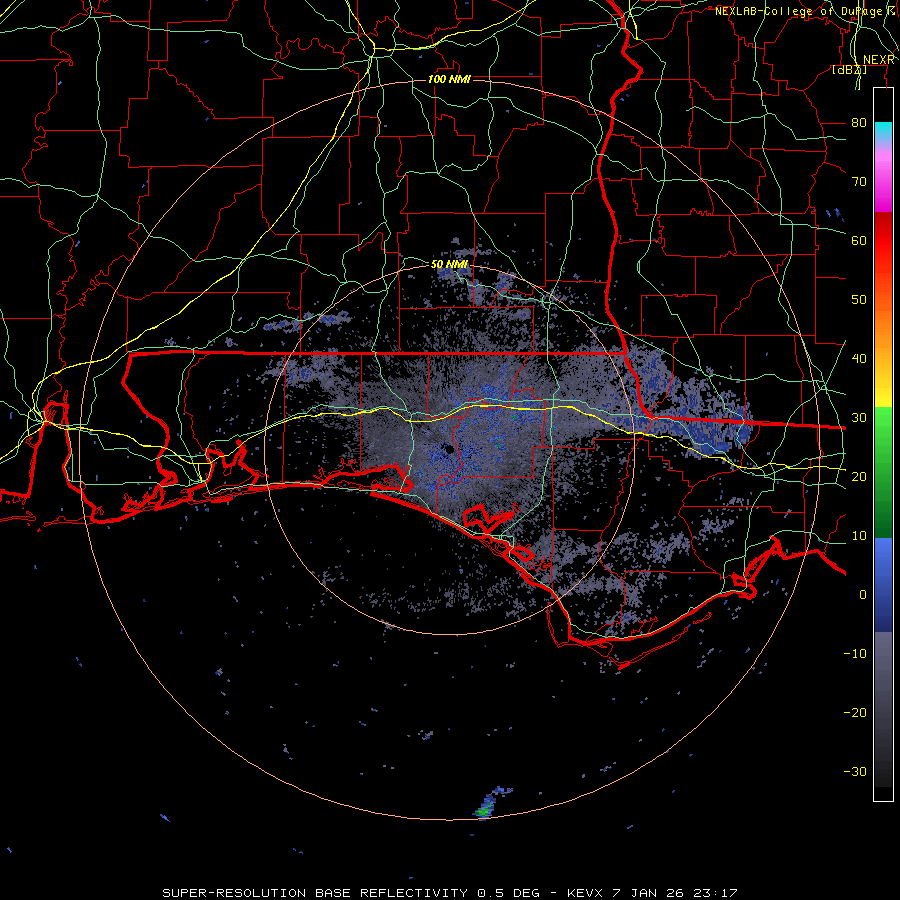
Task: Click the 23:17 timestamp in the footer
Action: (714, 893)
